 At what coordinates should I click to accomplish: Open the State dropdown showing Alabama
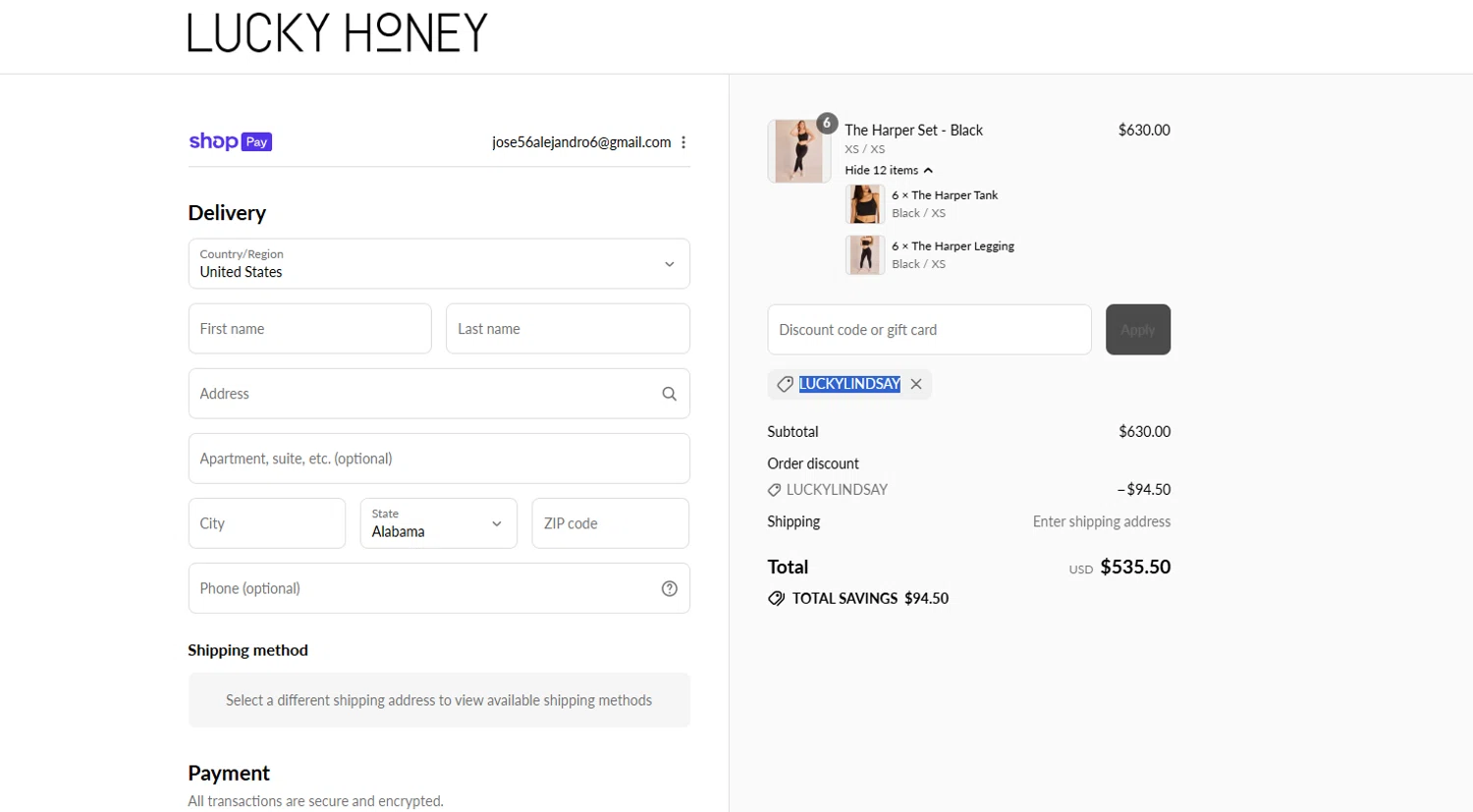(x=439, y=523)
